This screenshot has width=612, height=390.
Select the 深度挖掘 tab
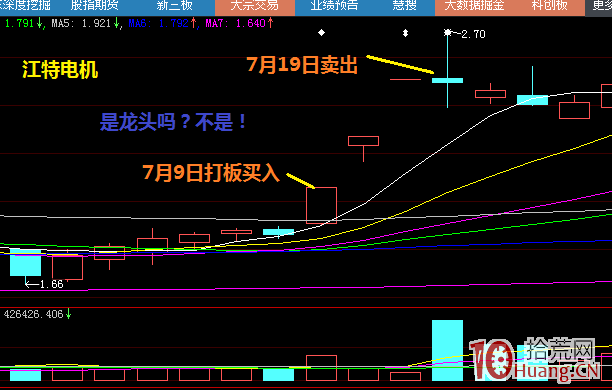(26, 5)
